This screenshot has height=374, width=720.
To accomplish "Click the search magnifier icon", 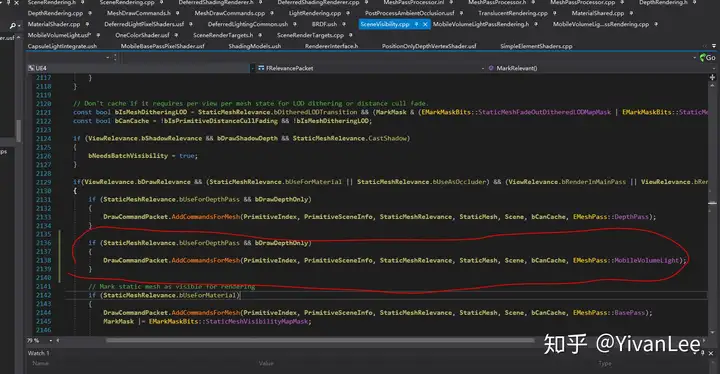I will [12, 26].
